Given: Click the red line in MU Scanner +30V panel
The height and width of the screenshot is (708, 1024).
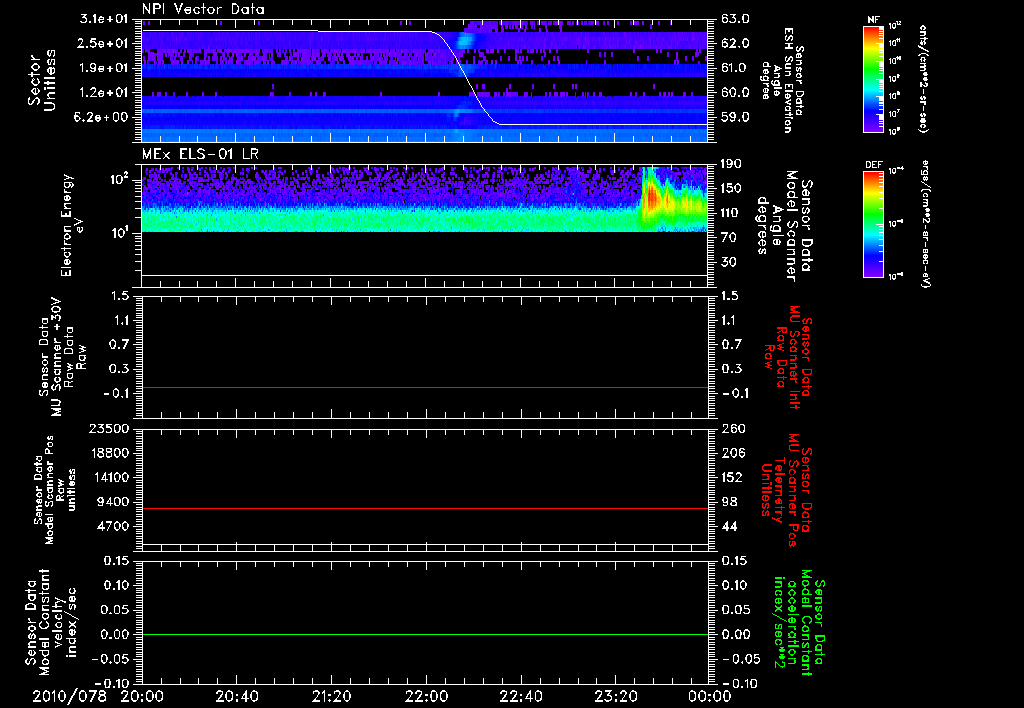Looking at the screenshot, I should click(424, 387).
